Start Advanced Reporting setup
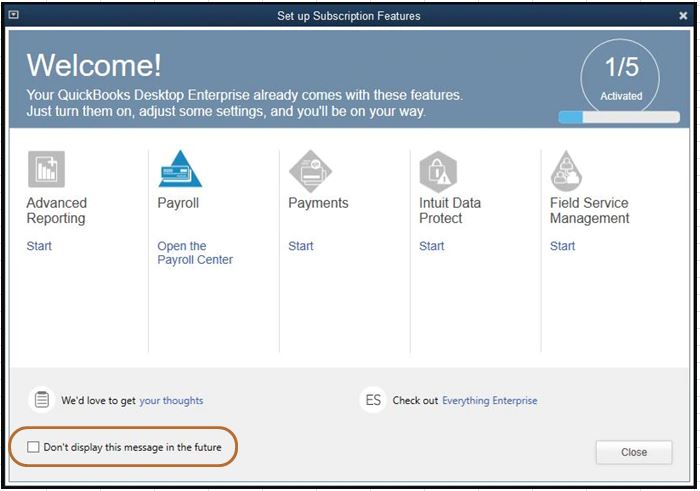 pos(39,246)
